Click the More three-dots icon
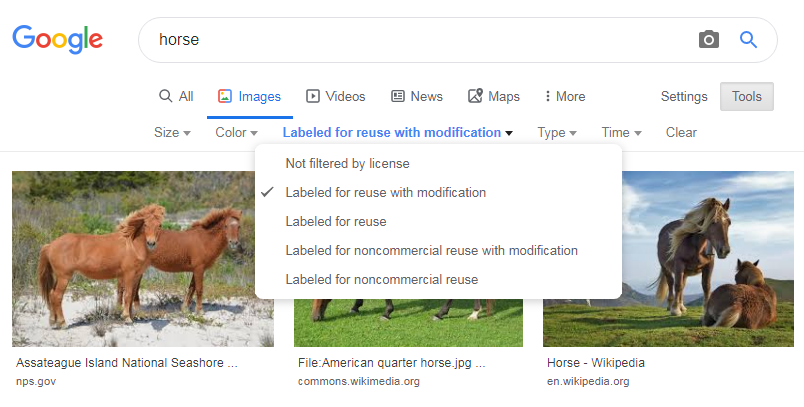804x407 pixels. [548, 97]
